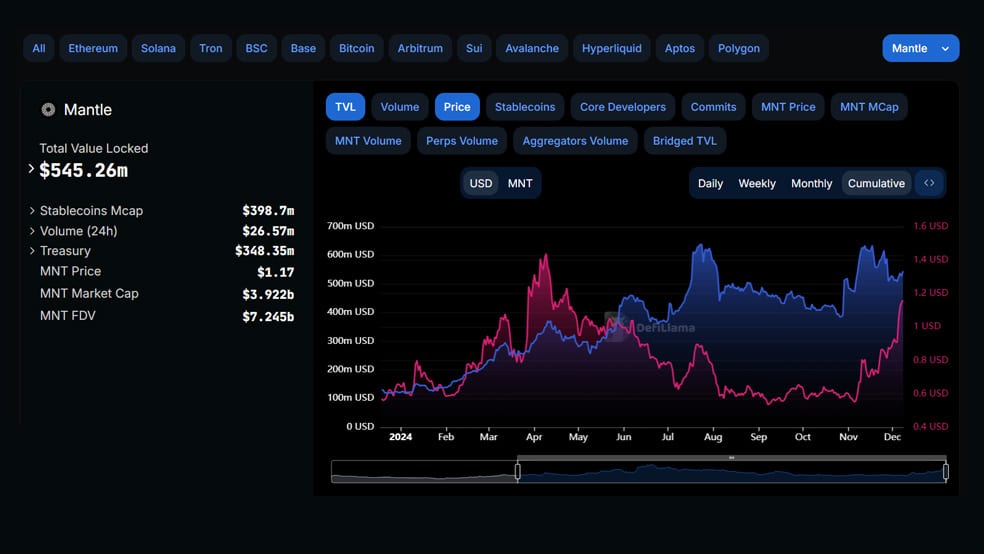984x554 pixels.
Task: Expand the Stablecoins Mcap row
Action: tap(32, 211)
